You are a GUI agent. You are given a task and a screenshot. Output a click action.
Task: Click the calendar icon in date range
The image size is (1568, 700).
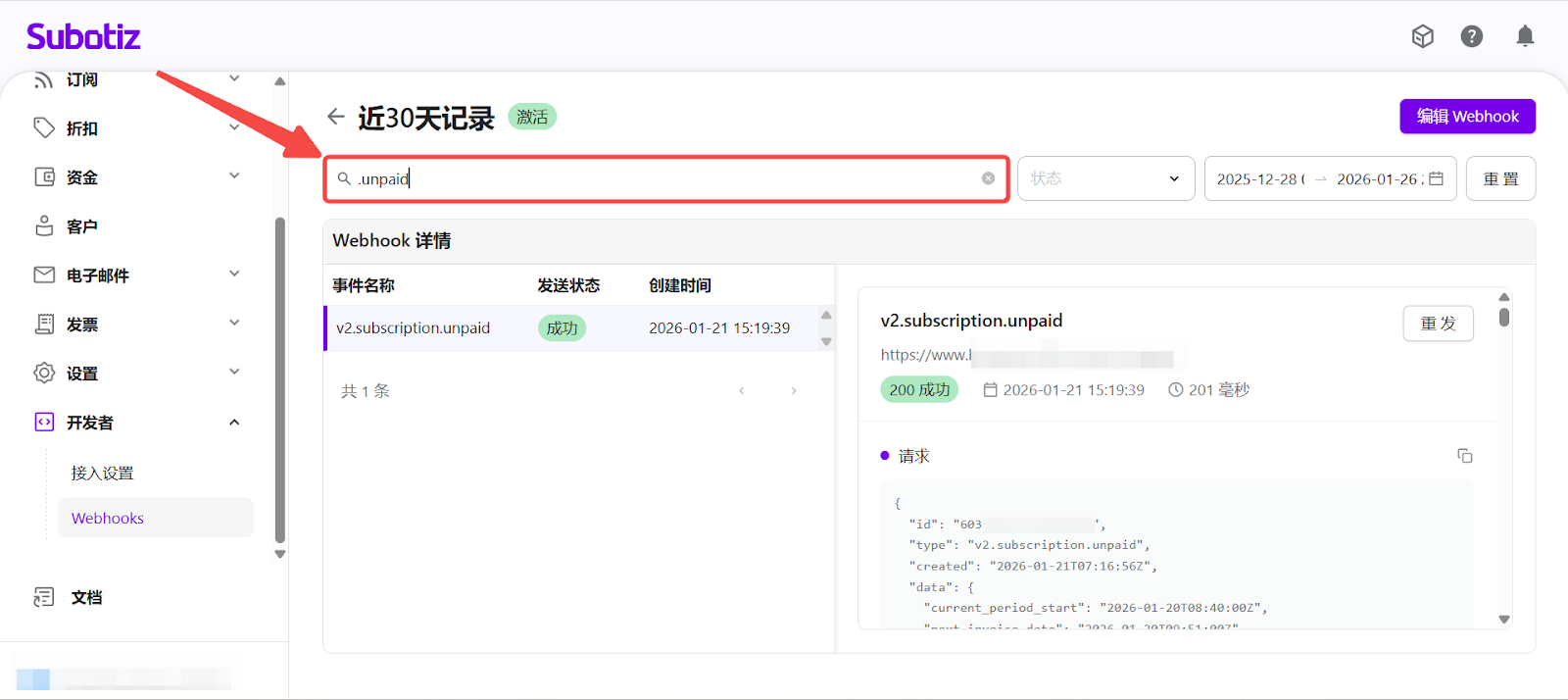point(1436,178)
